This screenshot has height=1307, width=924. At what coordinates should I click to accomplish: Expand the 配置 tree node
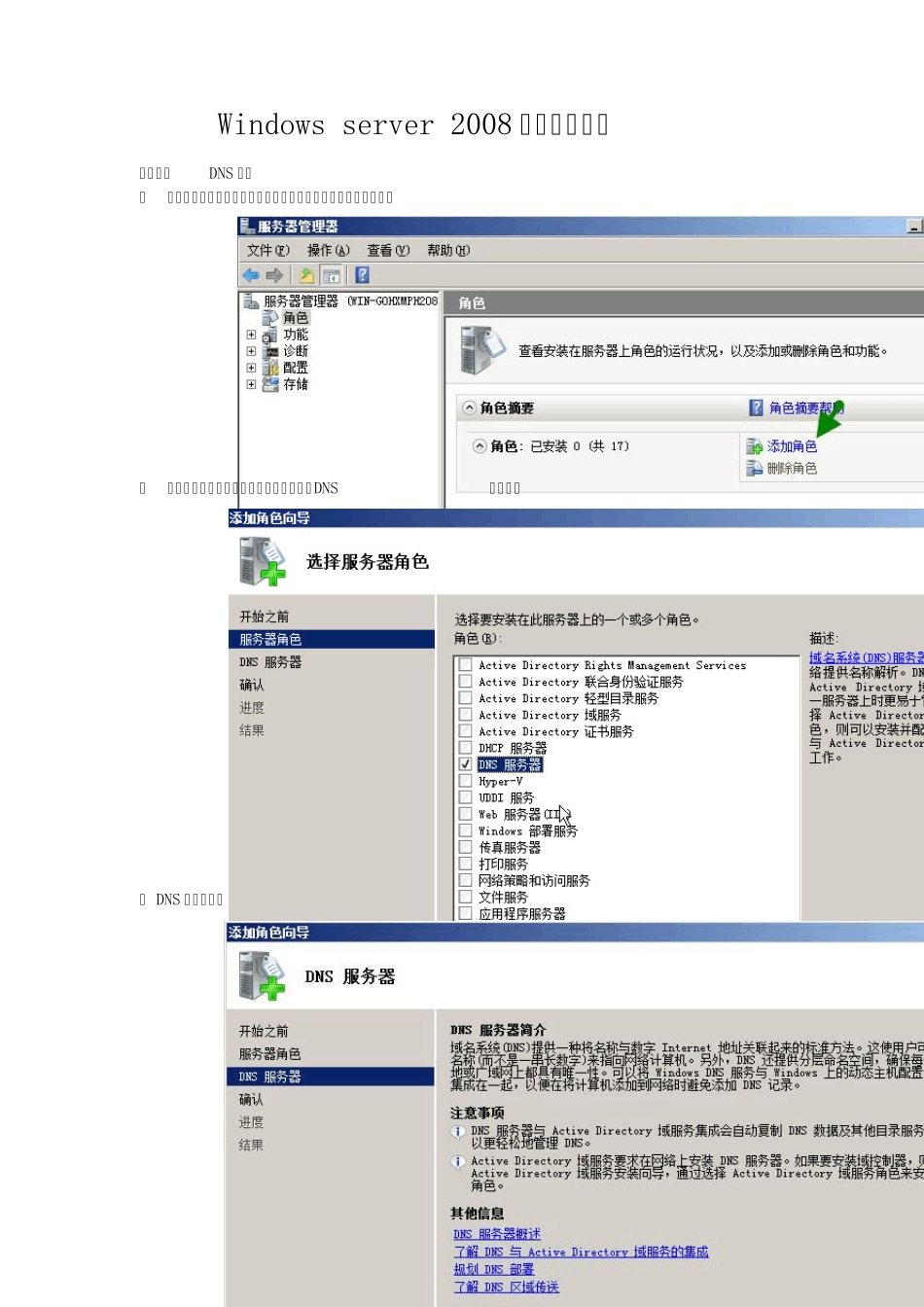pos(251,368)
